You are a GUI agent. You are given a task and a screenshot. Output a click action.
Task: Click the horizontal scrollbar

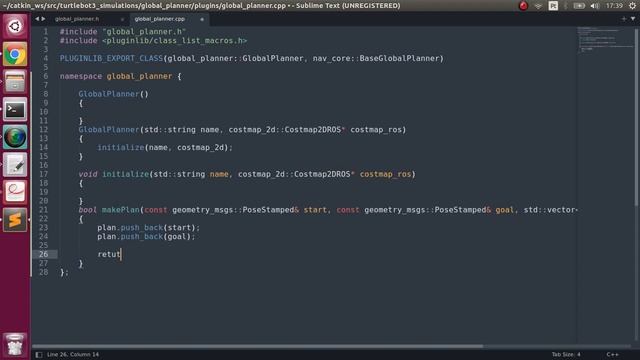[257, 346]
